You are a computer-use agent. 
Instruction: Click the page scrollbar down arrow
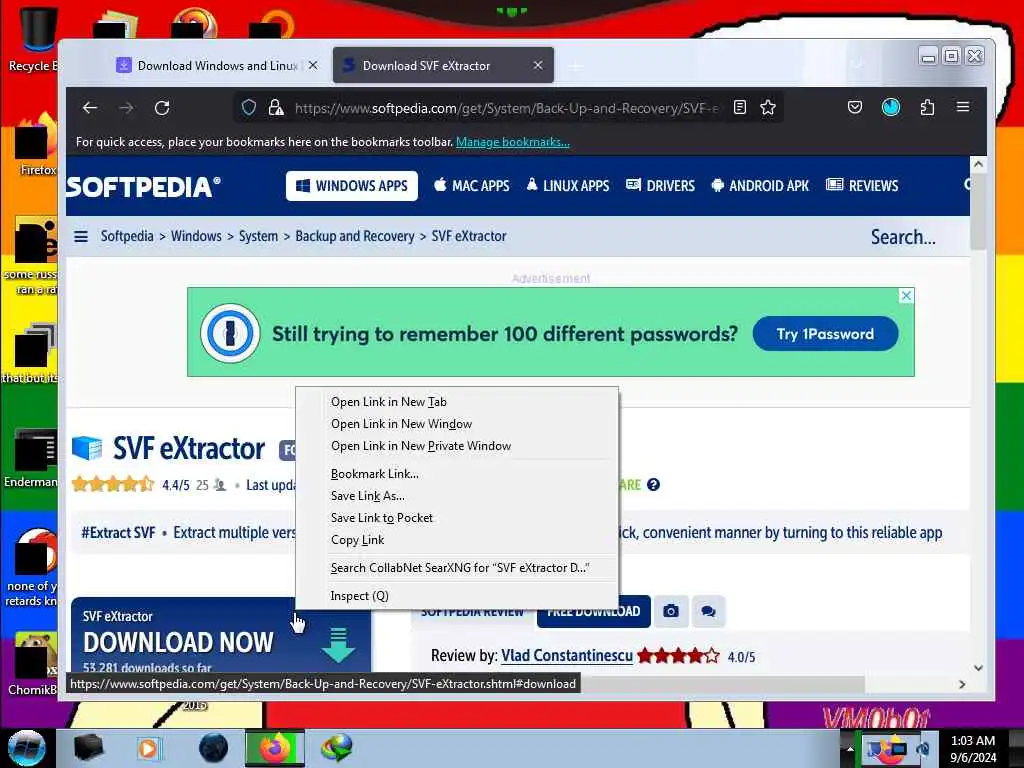pos(978,667)
